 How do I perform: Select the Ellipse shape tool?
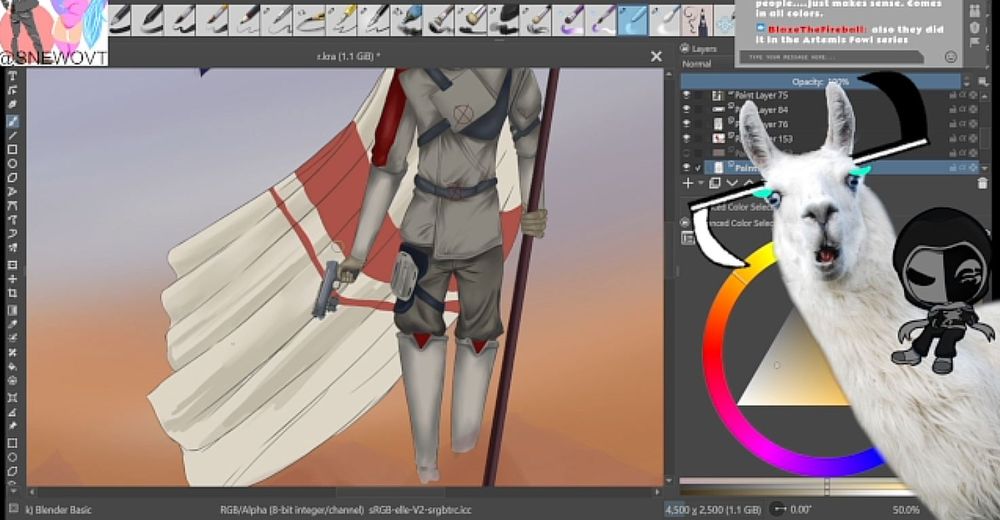tap(12, 163)
